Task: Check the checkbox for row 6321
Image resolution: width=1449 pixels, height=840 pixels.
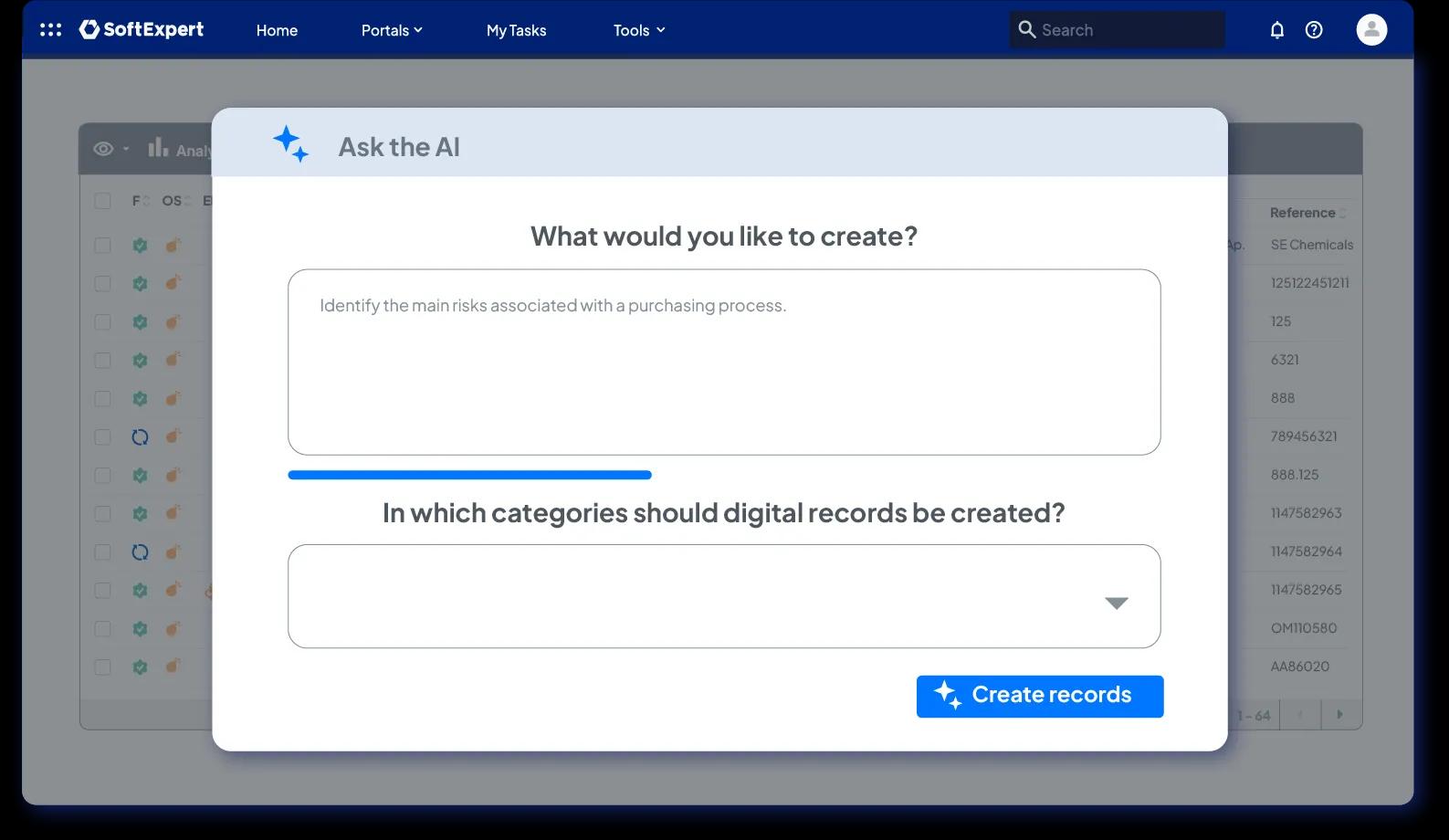Action: coord(102,360)
